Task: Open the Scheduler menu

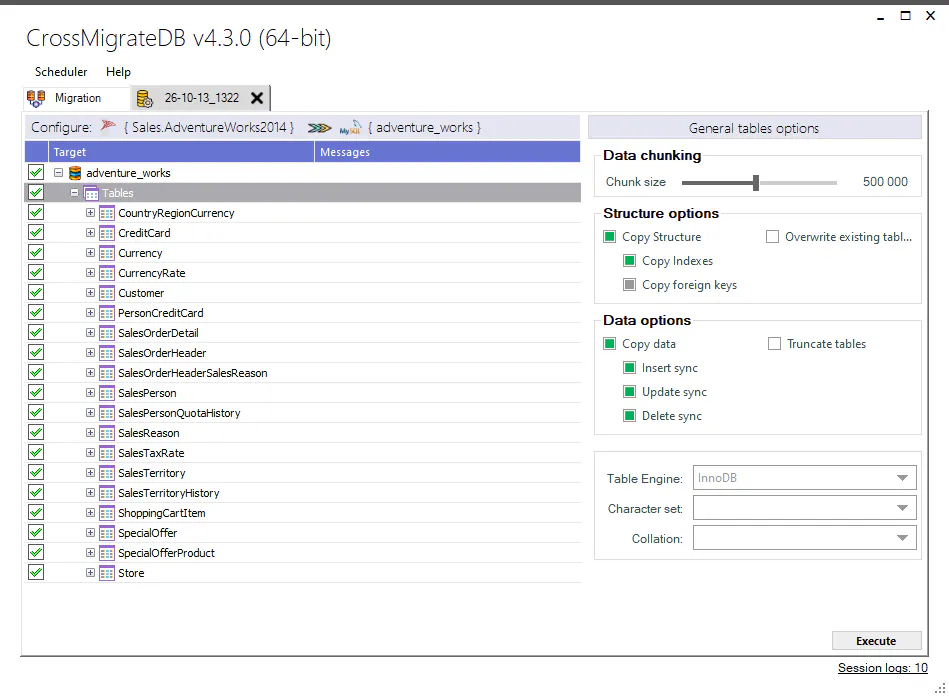Action: (61, 72)
